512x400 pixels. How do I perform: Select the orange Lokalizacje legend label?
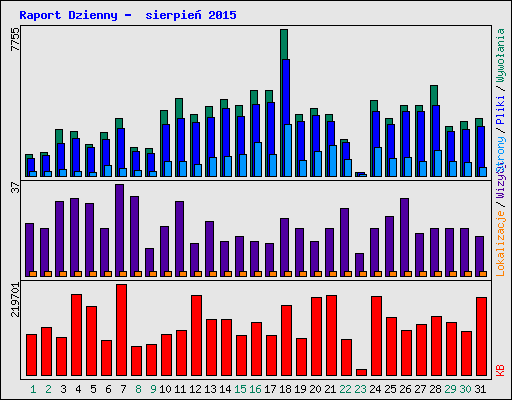pyautogui.click(x=500, y=244)
